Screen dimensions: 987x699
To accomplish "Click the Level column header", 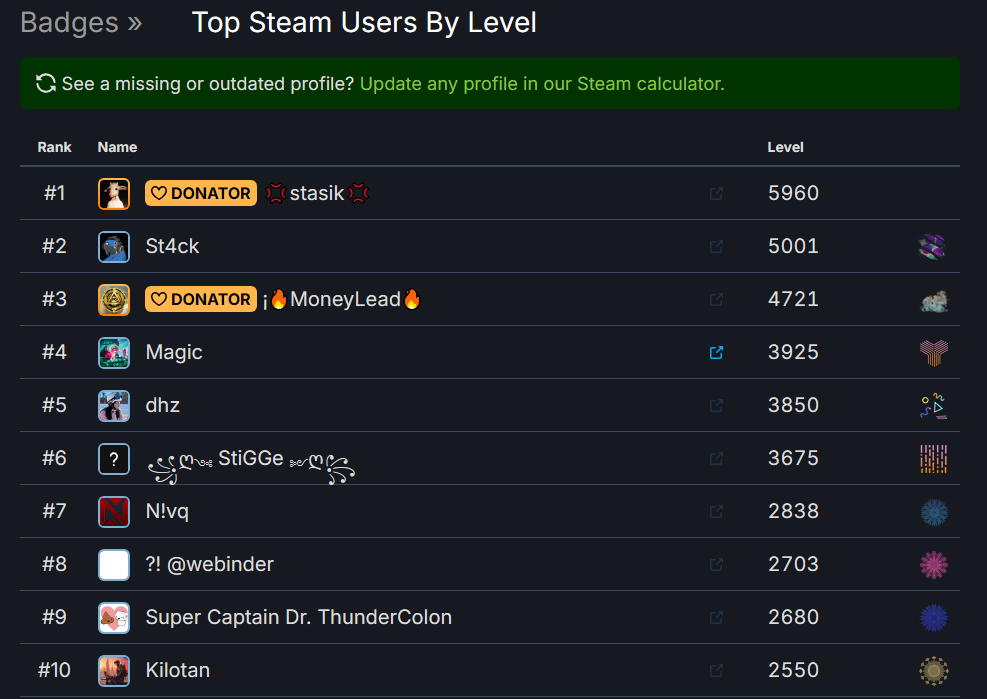I will pos(785,147).
